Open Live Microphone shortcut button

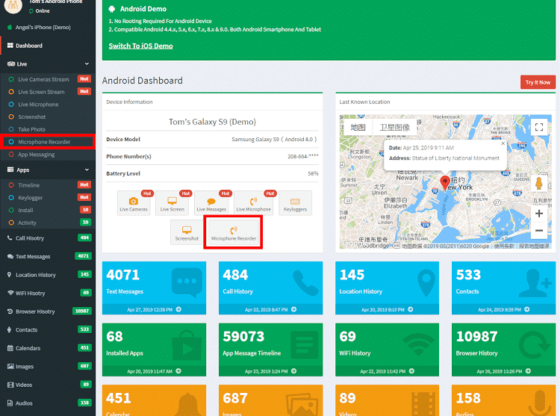click(254, 203)
